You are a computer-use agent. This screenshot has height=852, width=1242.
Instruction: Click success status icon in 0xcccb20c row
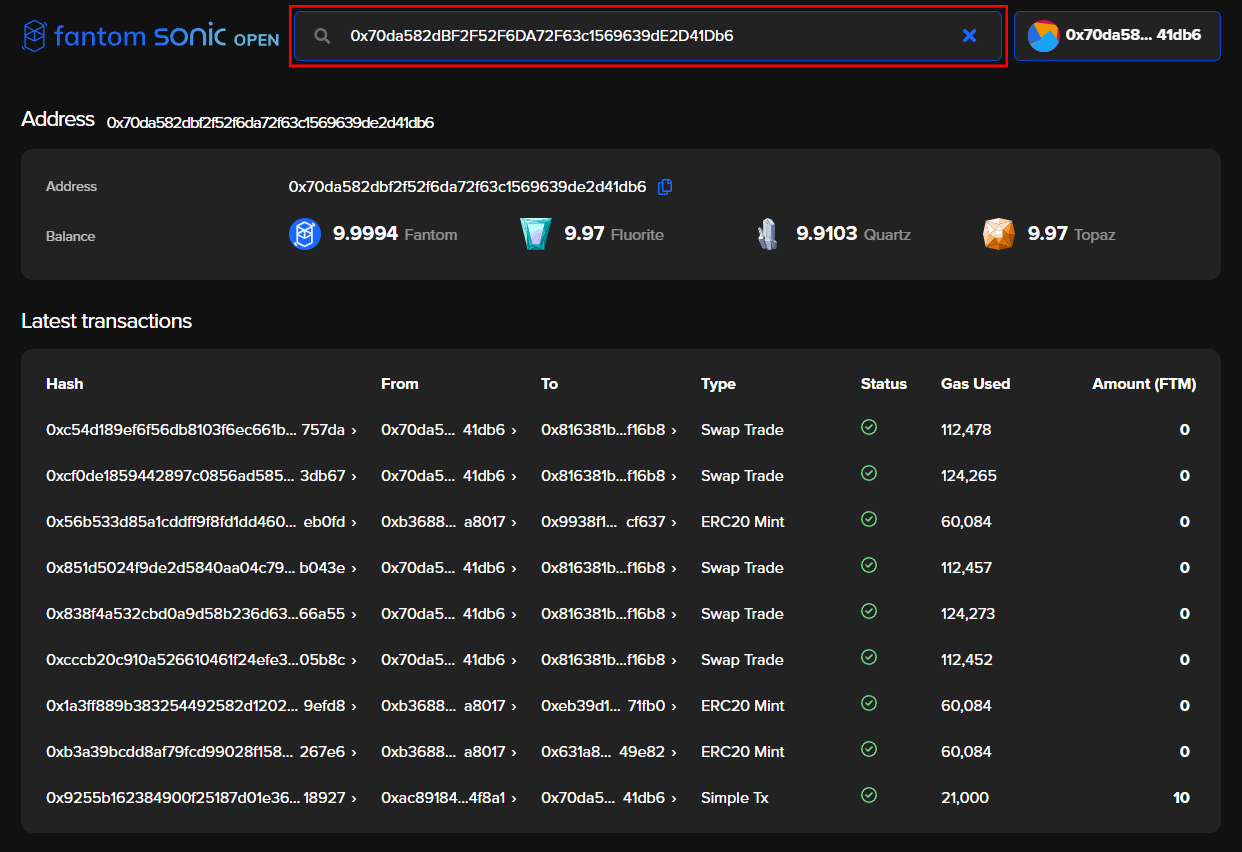[869, 657]
